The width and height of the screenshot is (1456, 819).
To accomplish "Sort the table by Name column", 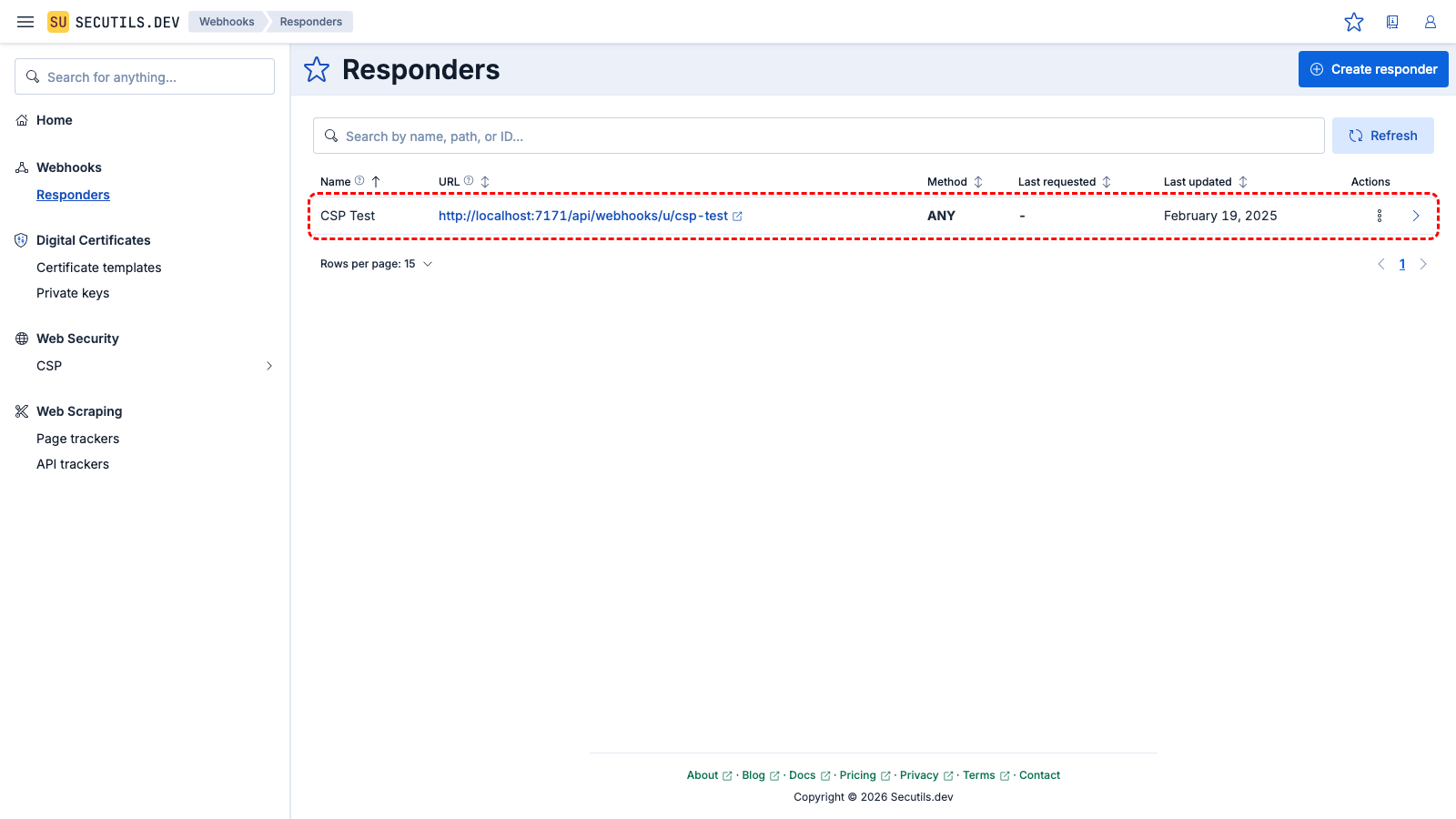I will coord(376,181).
